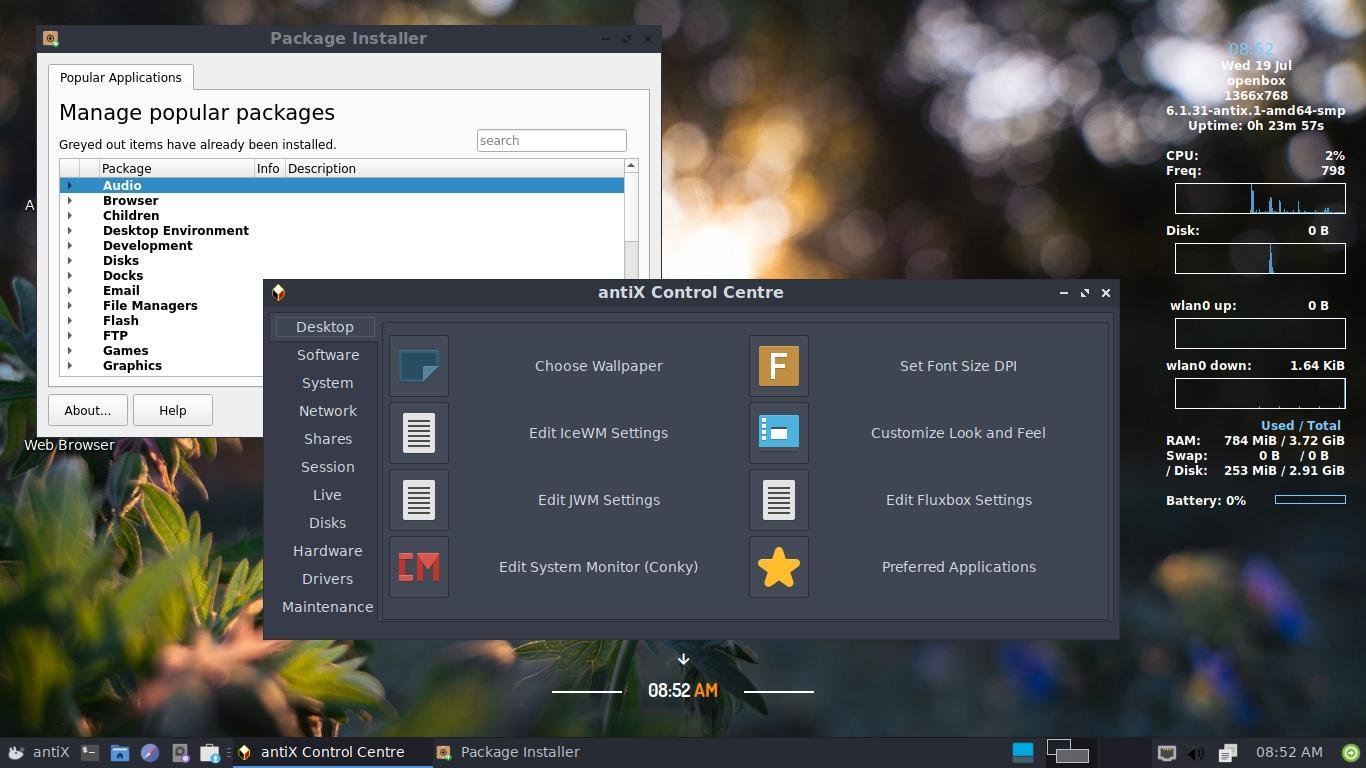1366x768 pixels.
Task: Click the show desktop blue icon
Action: 1023,752
